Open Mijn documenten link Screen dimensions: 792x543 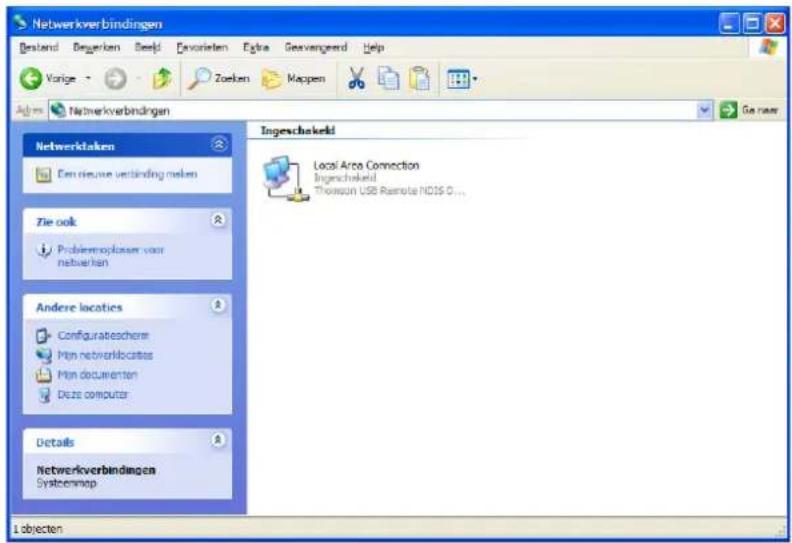pos(97,375)
